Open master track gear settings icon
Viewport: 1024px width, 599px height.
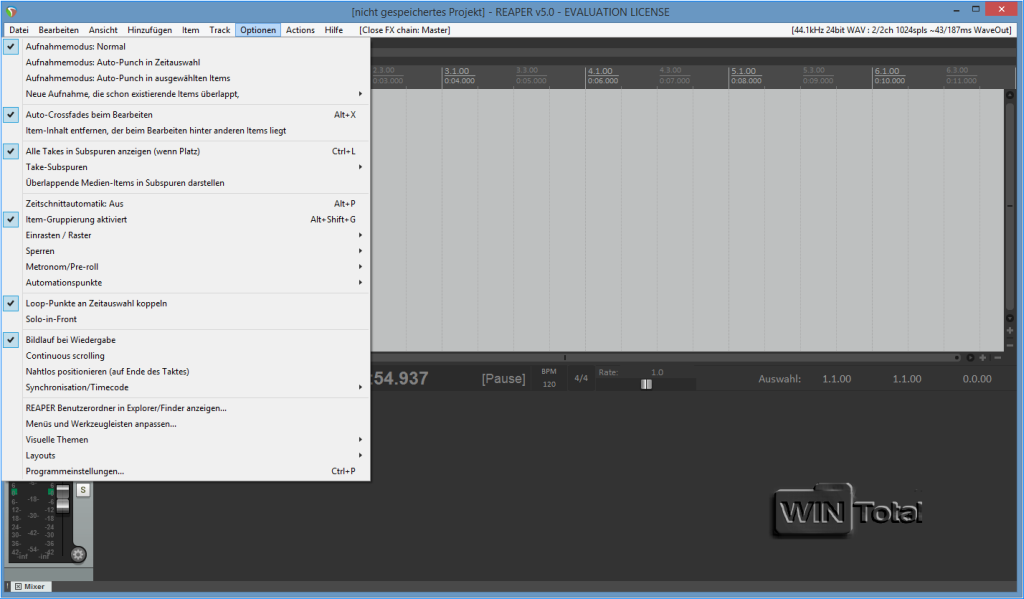pos(78,555)
